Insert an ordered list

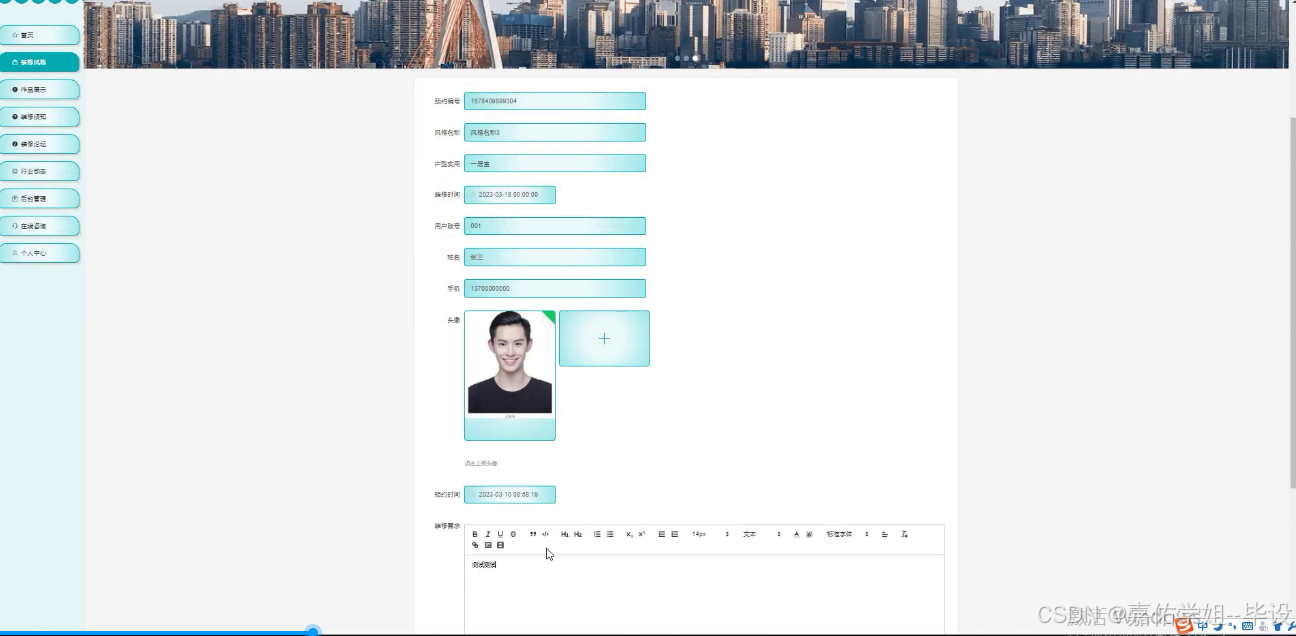(x=597, y=534)
